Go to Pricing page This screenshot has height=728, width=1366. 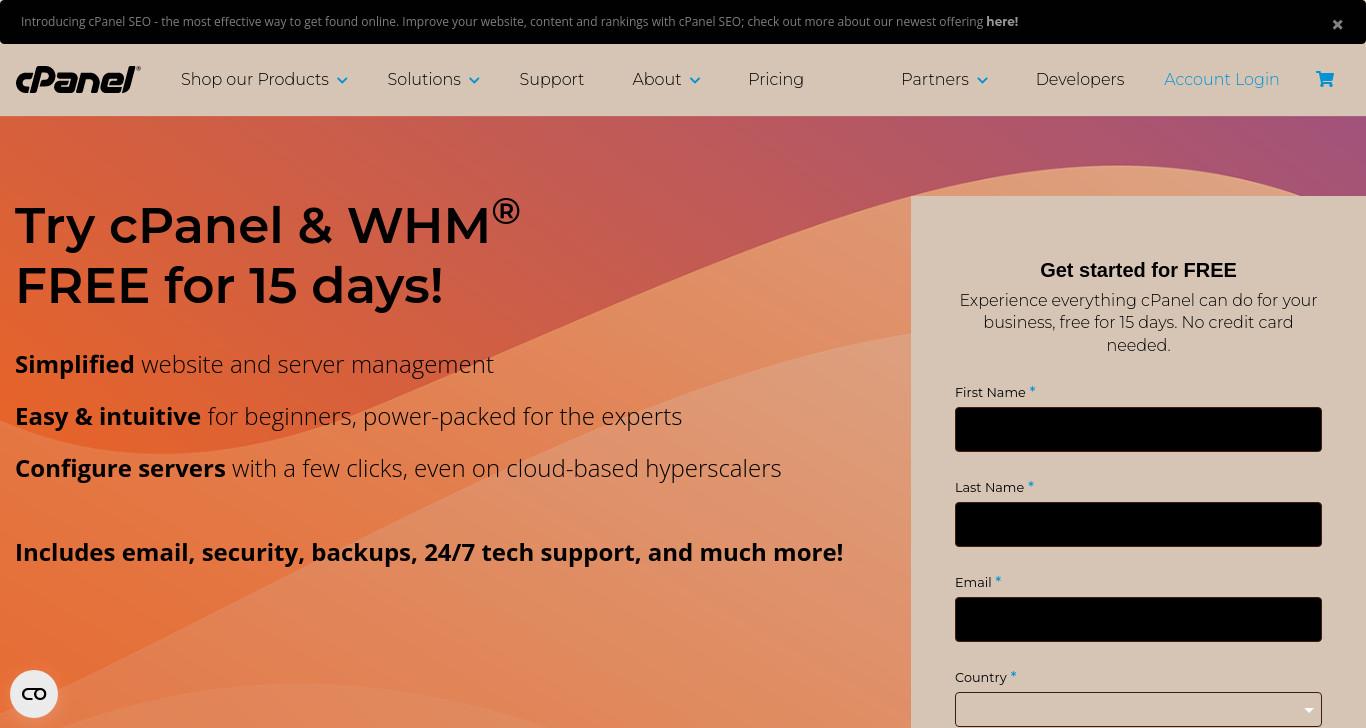tap(776, 79)
